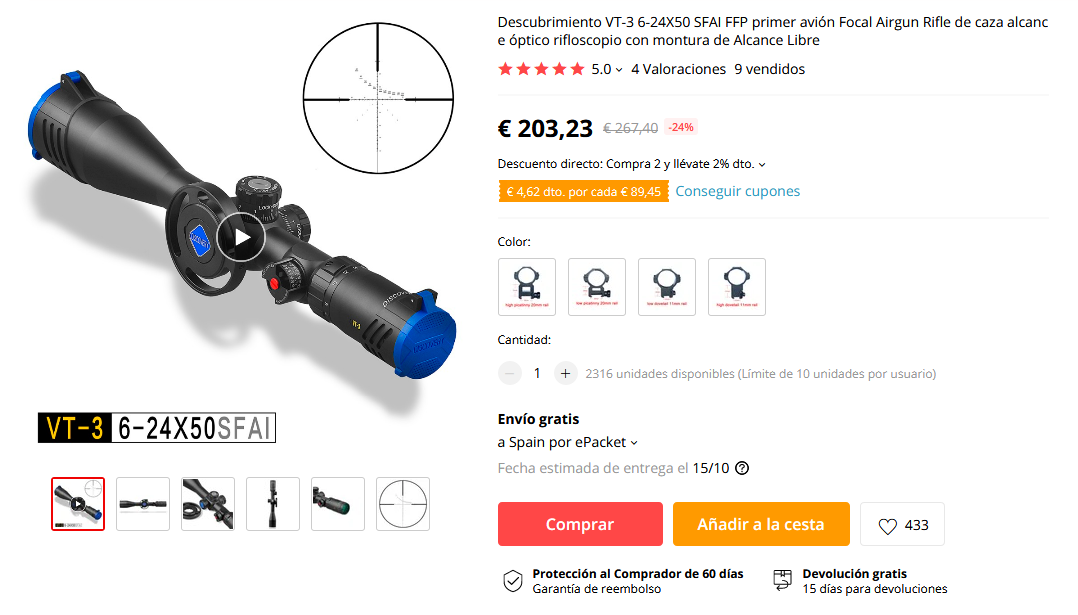Screen dimensions: 1078x615
Task: Click the five-star rating icons
Action: coord(541,69)
